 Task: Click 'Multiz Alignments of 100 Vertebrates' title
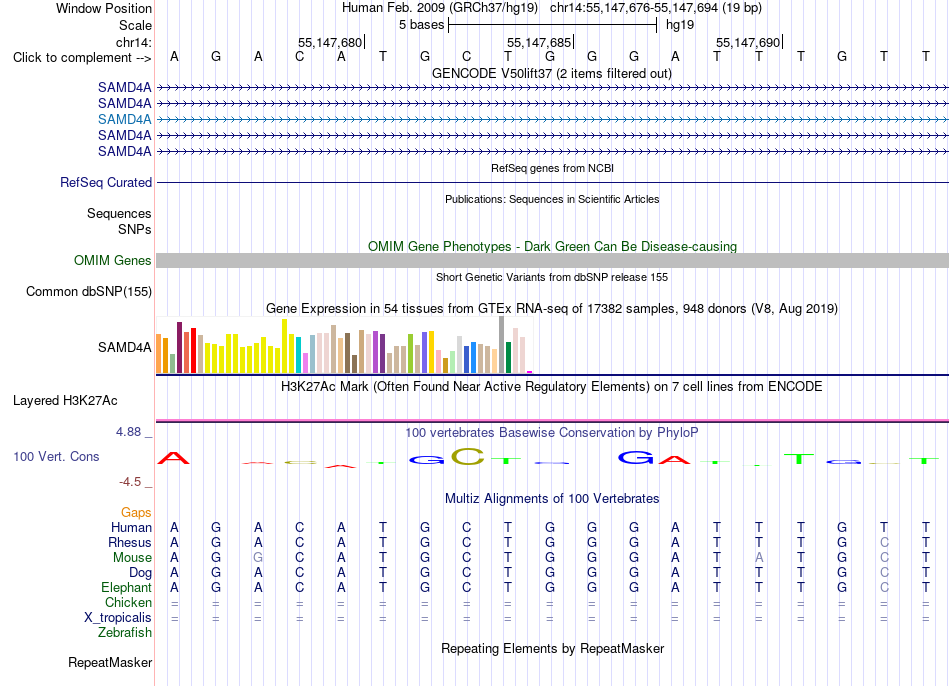552,499
